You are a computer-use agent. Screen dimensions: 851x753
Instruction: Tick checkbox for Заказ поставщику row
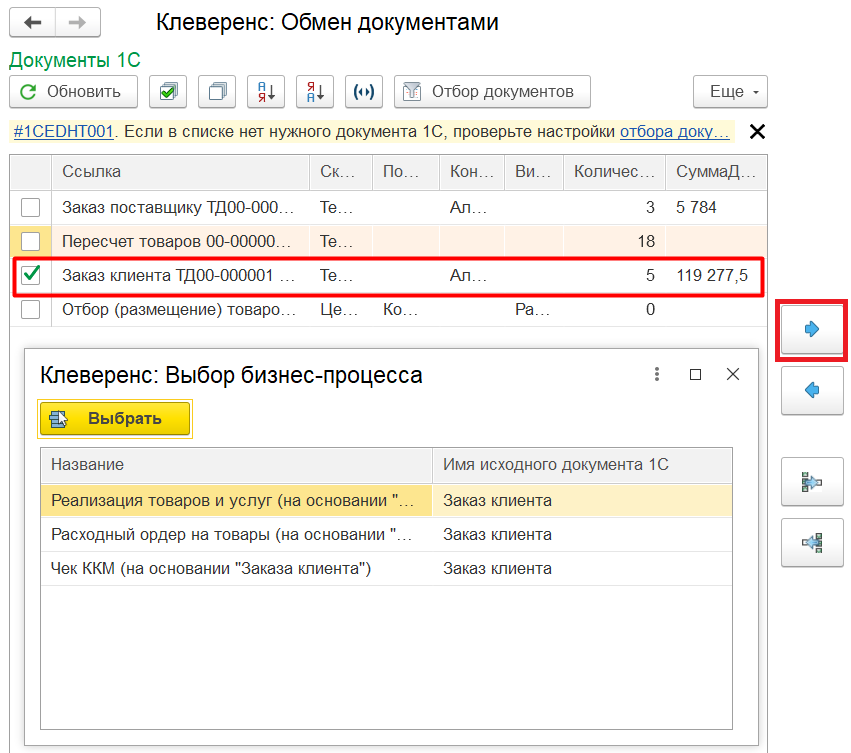click(30, 207)
